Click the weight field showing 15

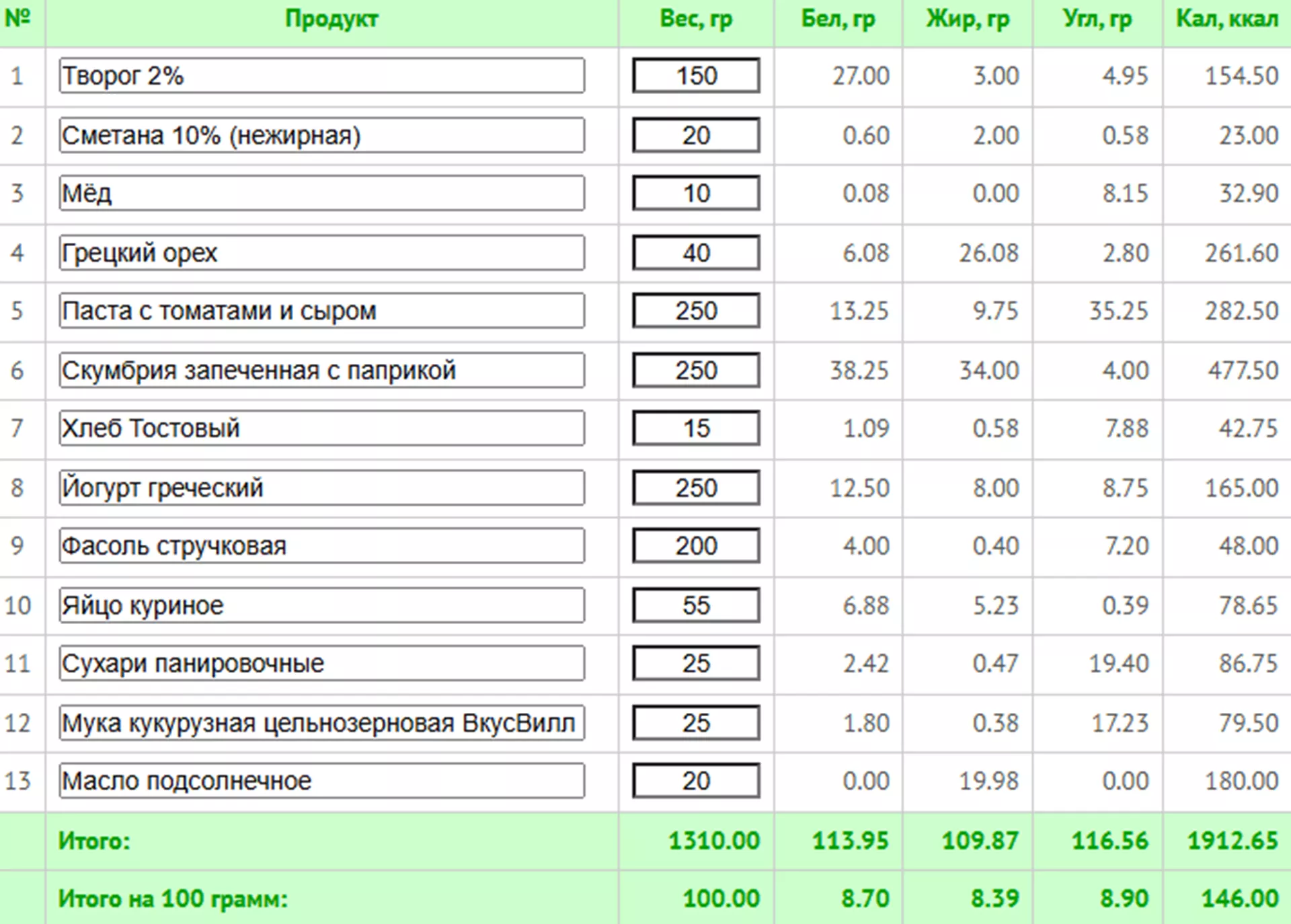696,428
